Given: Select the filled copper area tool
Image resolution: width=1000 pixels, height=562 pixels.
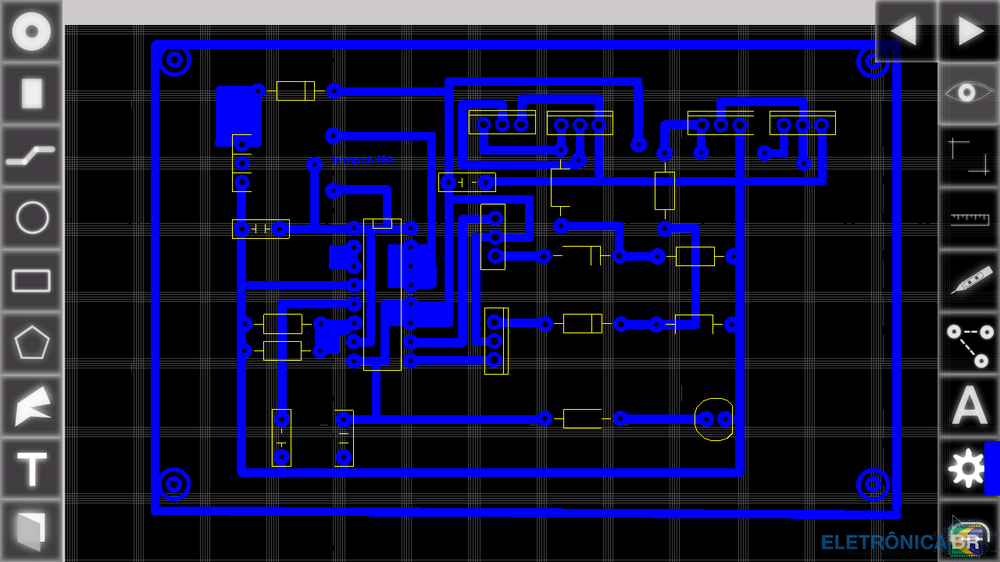Looking at the screenshot, I should pos(31,406).
